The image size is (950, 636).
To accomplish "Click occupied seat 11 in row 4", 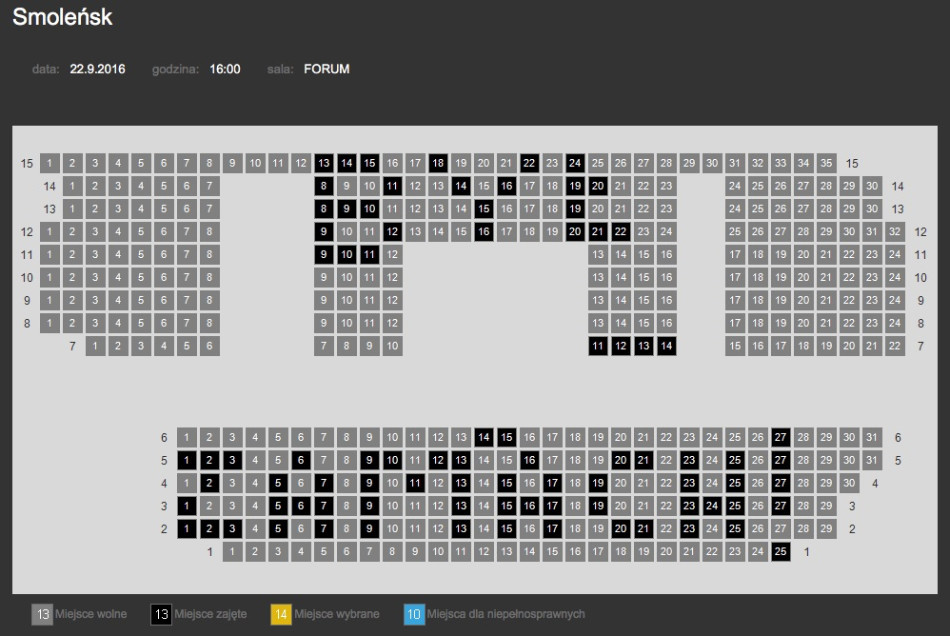I will [x=415, y=483].
